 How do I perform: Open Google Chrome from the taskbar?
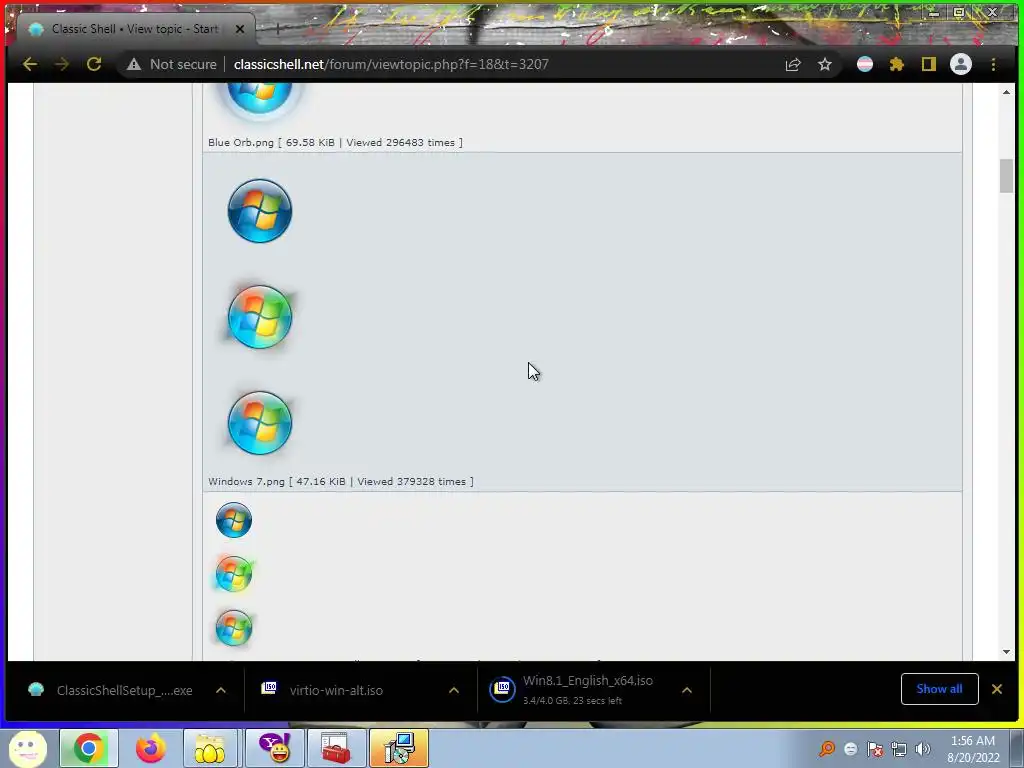pyautogui.click(x=89, y=748)
